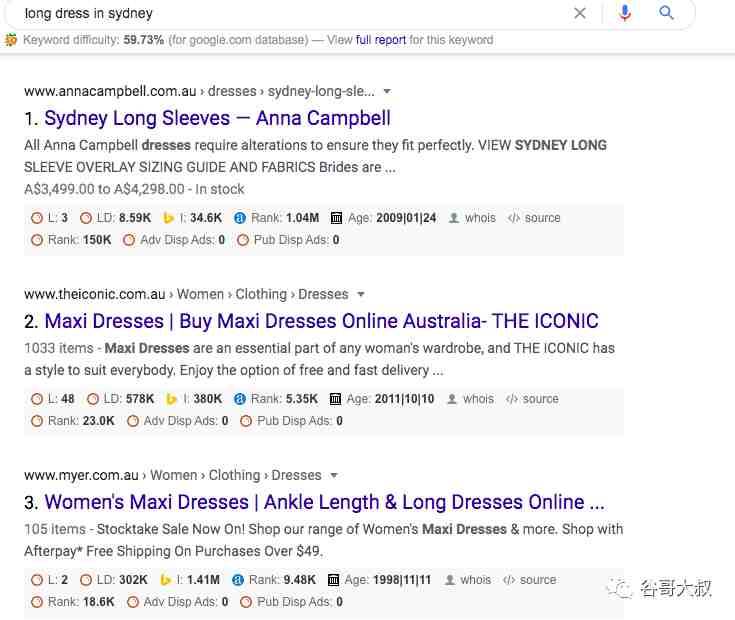Screen dimensions: 735x620
Task: Click the www.annacampbell.com.au breadcrumb URL
Action: pos(110,91)
